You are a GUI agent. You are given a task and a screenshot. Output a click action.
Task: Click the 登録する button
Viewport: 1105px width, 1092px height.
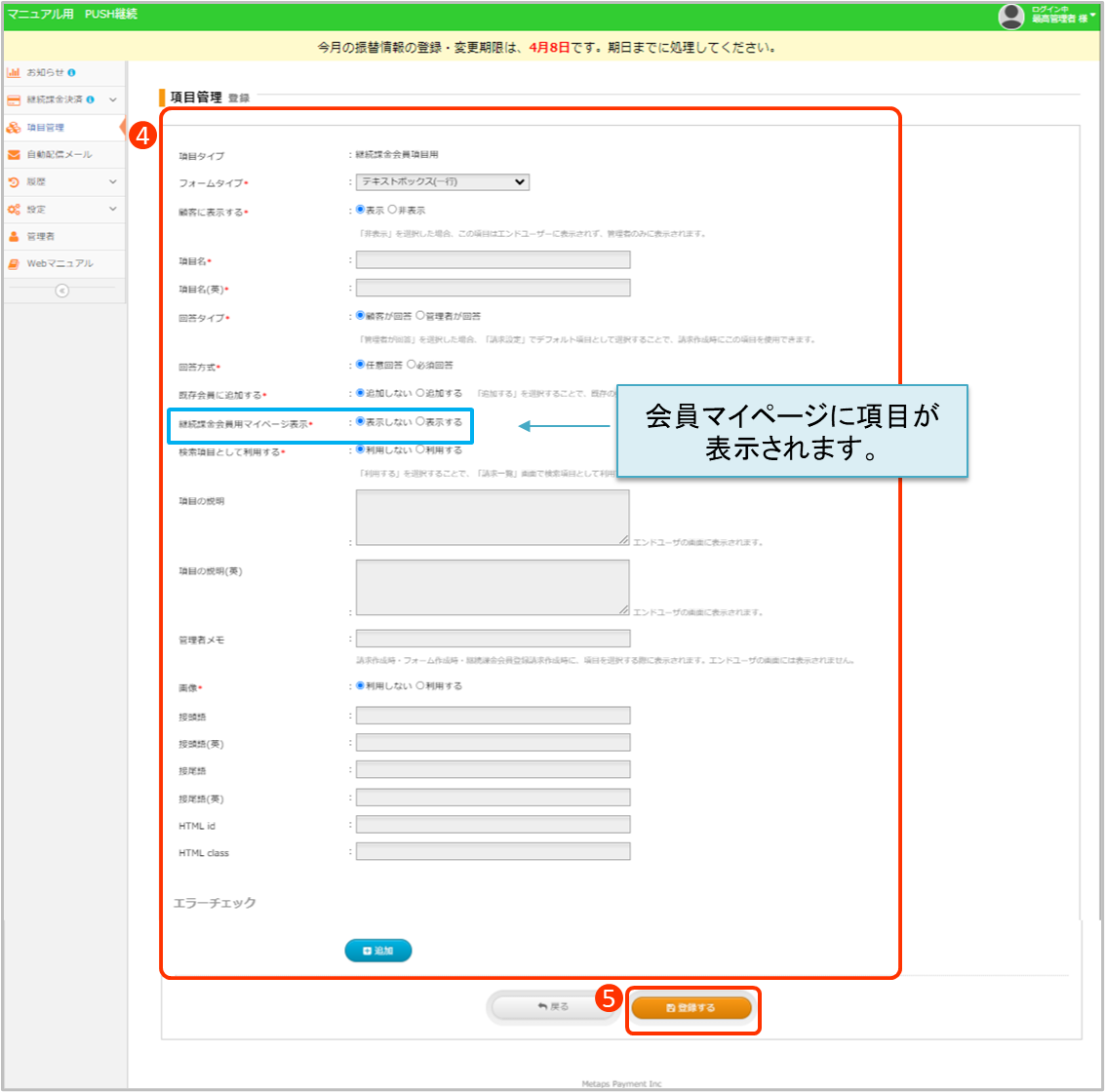tap(691, 1008)
